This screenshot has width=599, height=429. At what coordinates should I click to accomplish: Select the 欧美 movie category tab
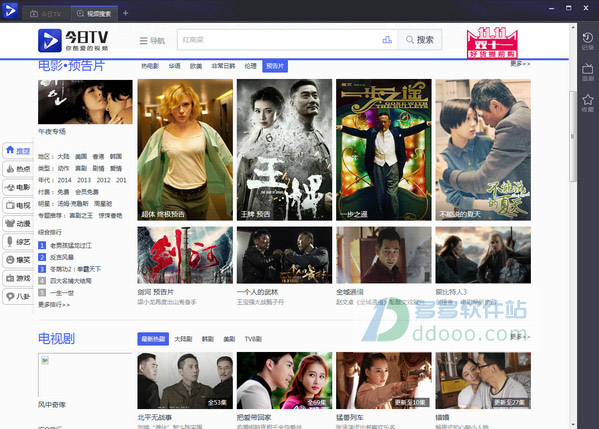(196, 66)
